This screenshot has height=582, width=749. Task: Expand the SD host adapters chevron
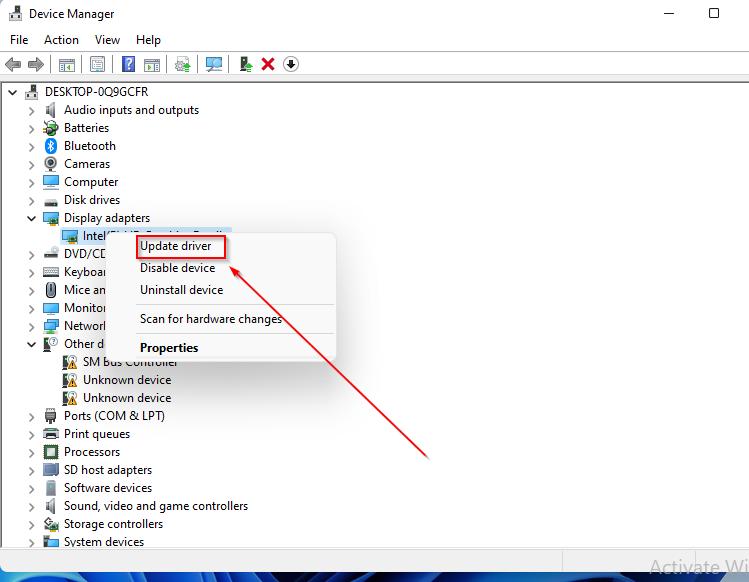coord(32,471)
